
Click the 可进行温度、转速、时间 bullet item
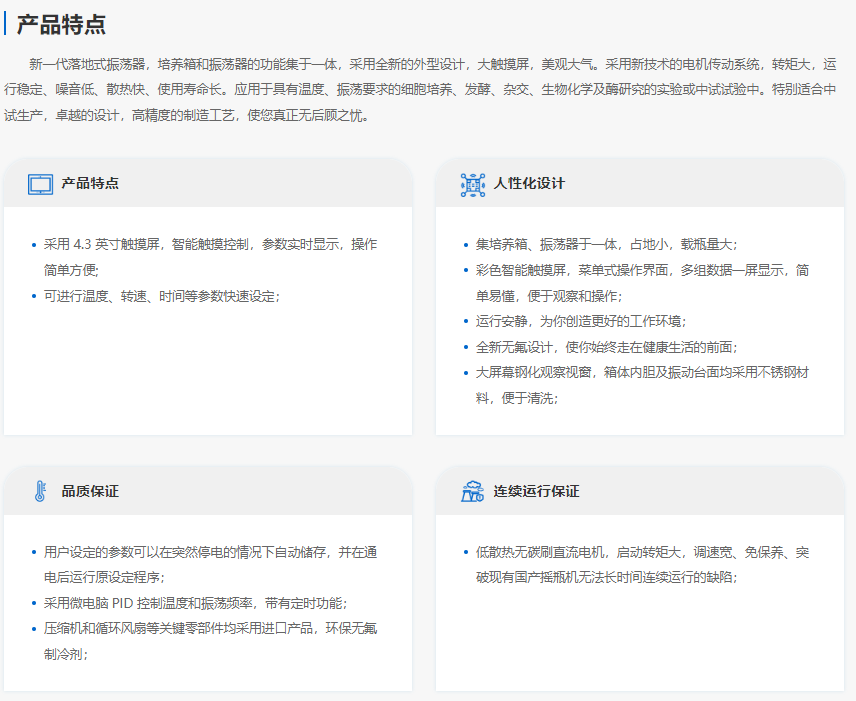(x=162, y=295)
